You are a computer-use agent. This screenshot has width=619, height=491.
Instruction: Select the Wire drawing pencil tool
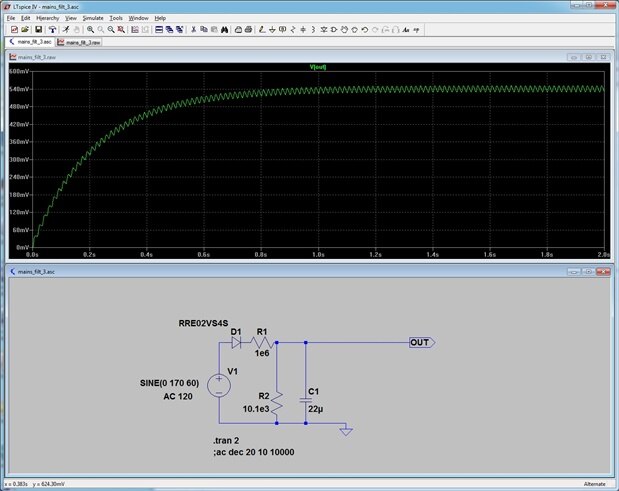(262, 30)
